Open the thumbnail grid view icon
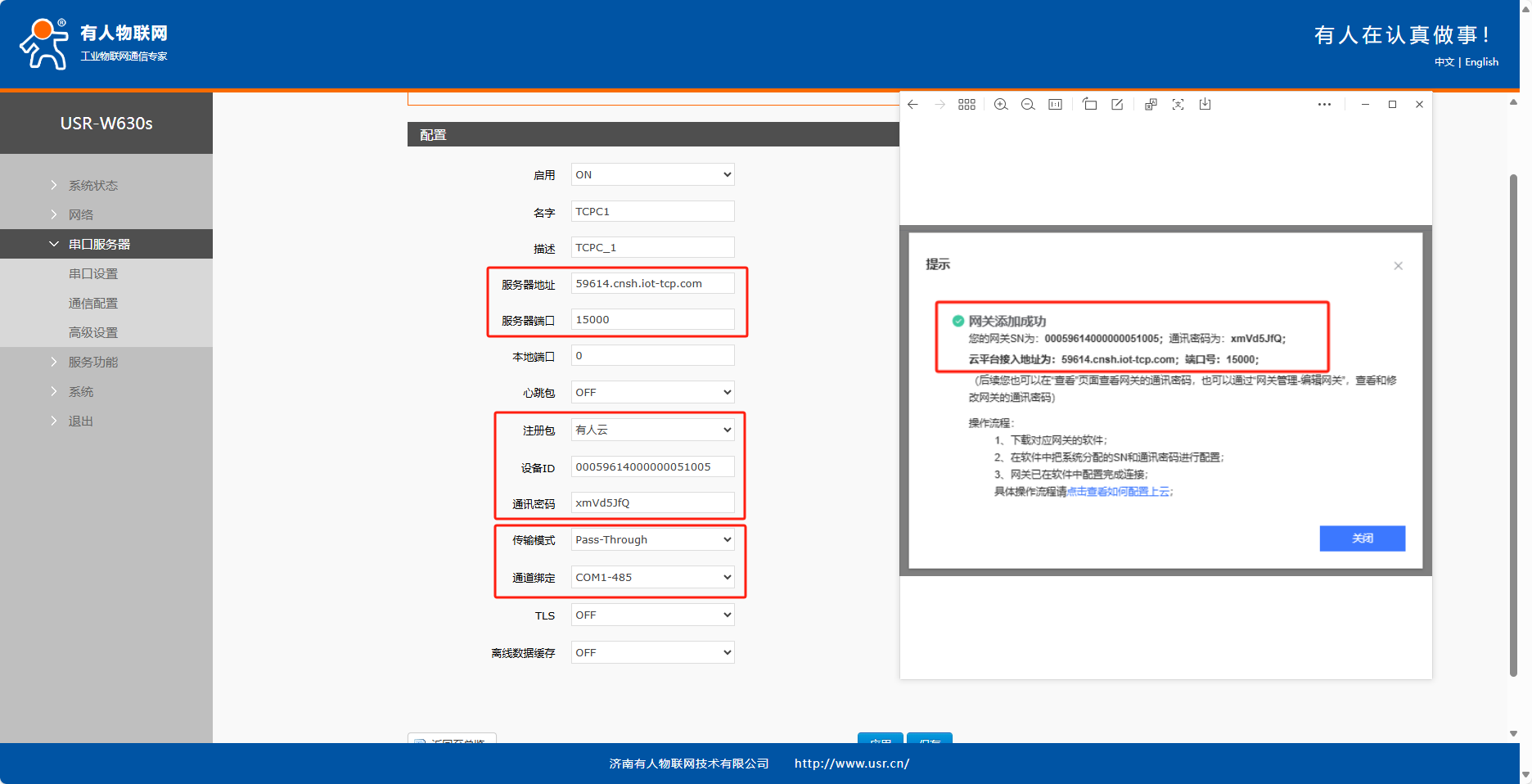Viewport: 1532px width, 784px height. pyautogui.click(x=967, y=105)
